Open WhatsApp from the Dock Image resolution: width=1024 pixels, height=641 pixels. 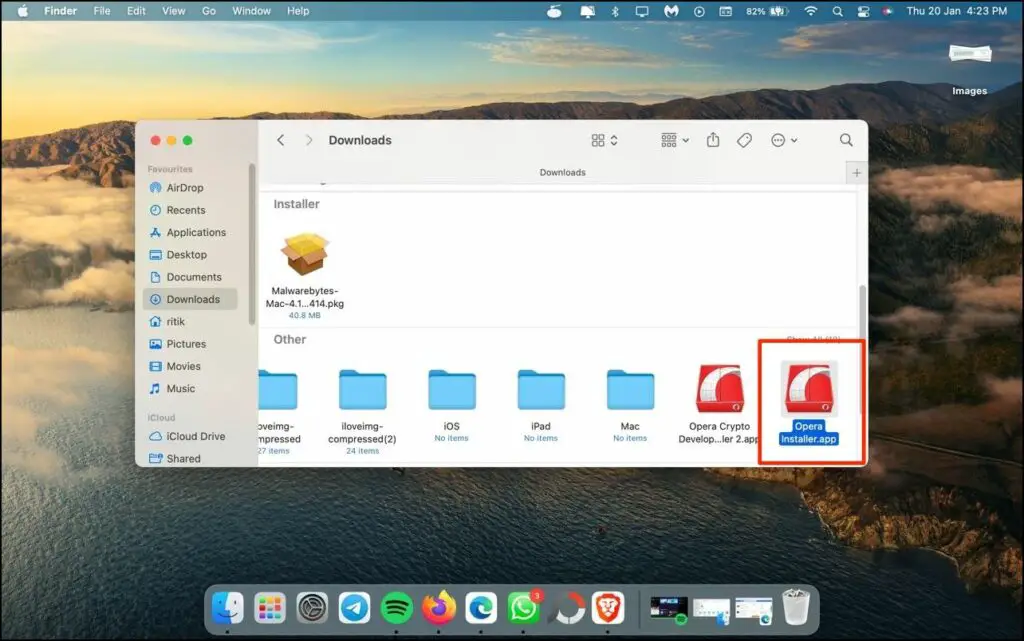click(x=524, y=608)
